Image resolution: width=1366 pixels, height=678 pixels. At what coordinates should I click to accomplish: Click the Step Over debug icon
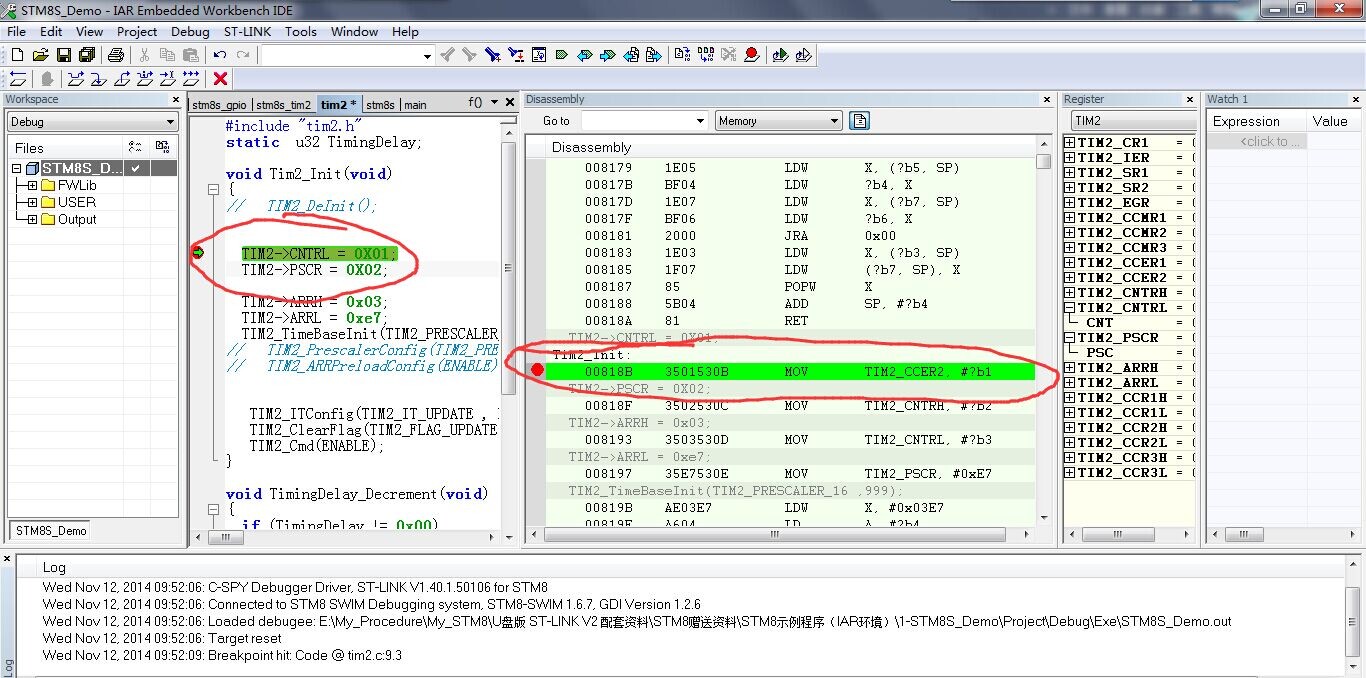pyautogui.click(x=76, y=78)
